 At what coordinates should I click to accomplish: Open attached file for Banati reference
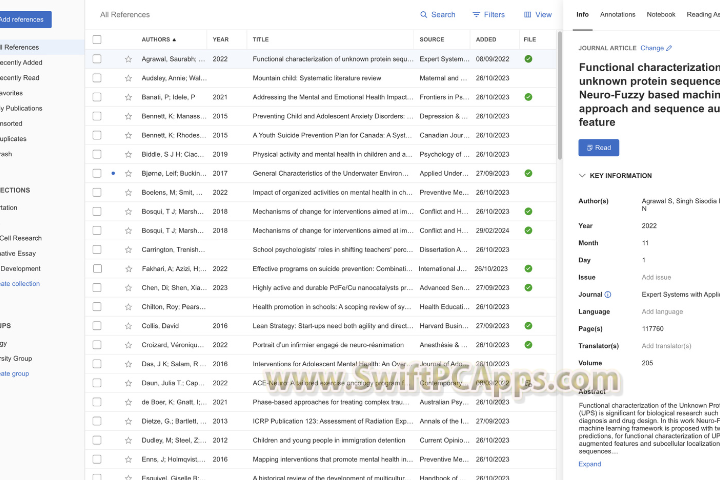pyautogui.click(x=529, y=97)
